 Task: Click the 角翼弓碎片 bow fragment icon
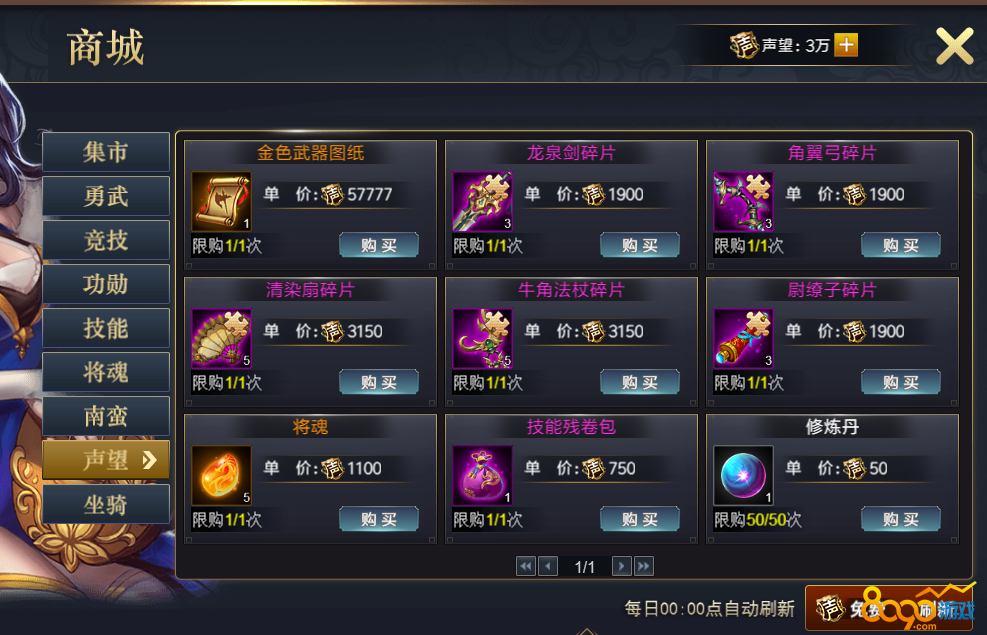pos(743,201)
